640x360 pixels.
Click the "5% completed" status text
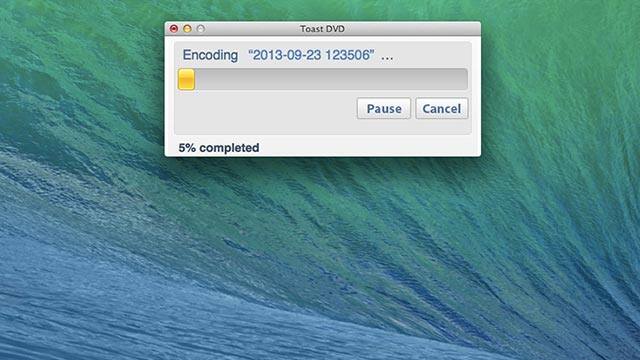coord(219,148)
